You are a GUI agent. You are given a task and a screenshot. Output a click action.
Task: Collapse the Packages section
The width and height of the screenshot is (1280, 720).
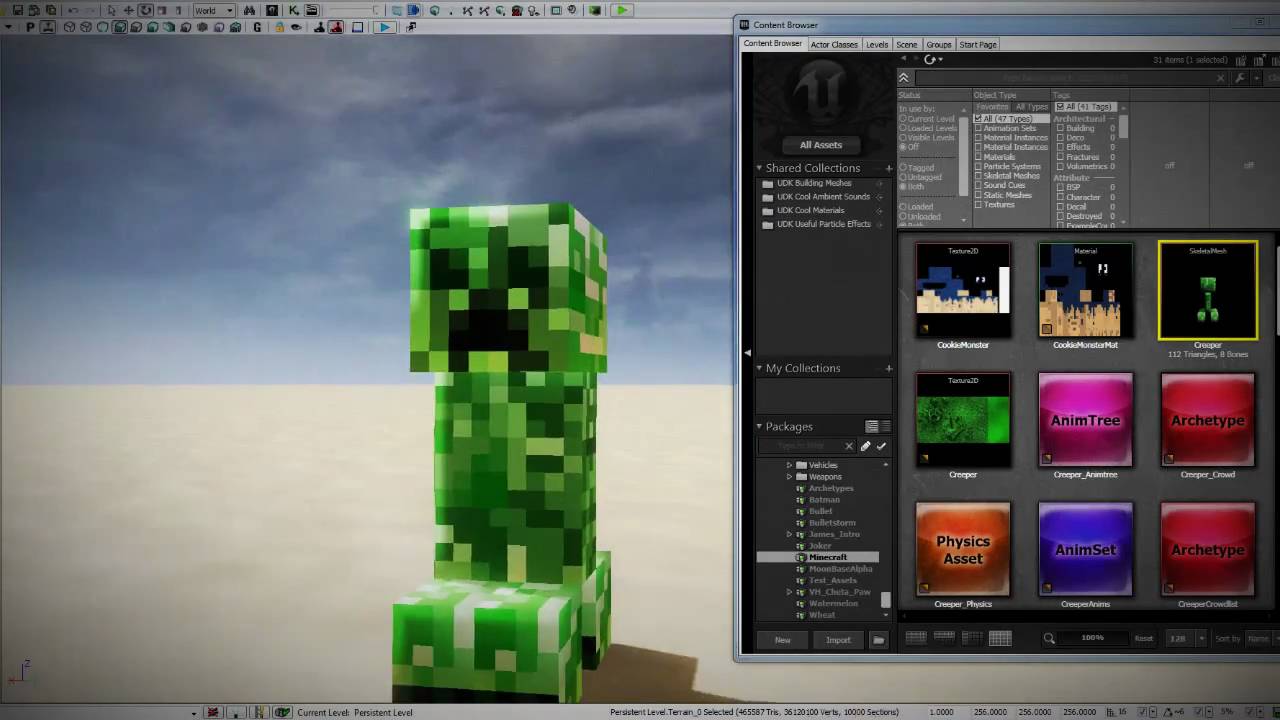759,426
